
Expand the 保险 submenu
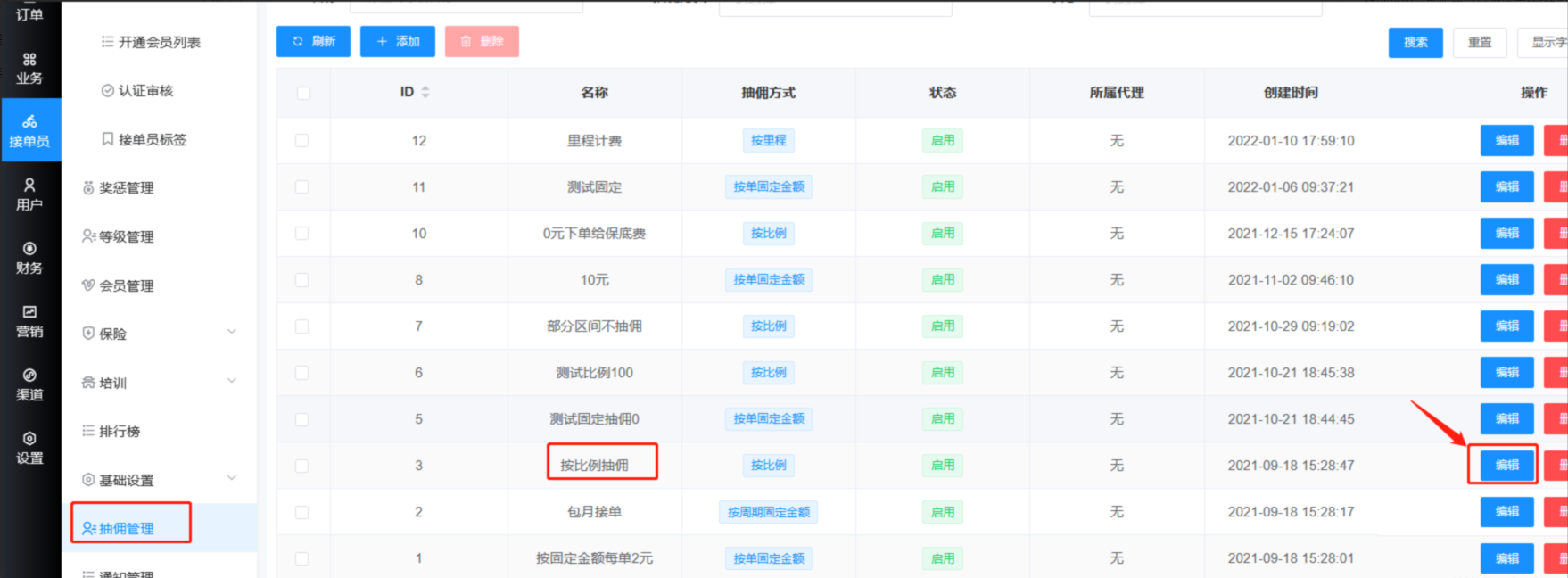(x=231, y=333)
